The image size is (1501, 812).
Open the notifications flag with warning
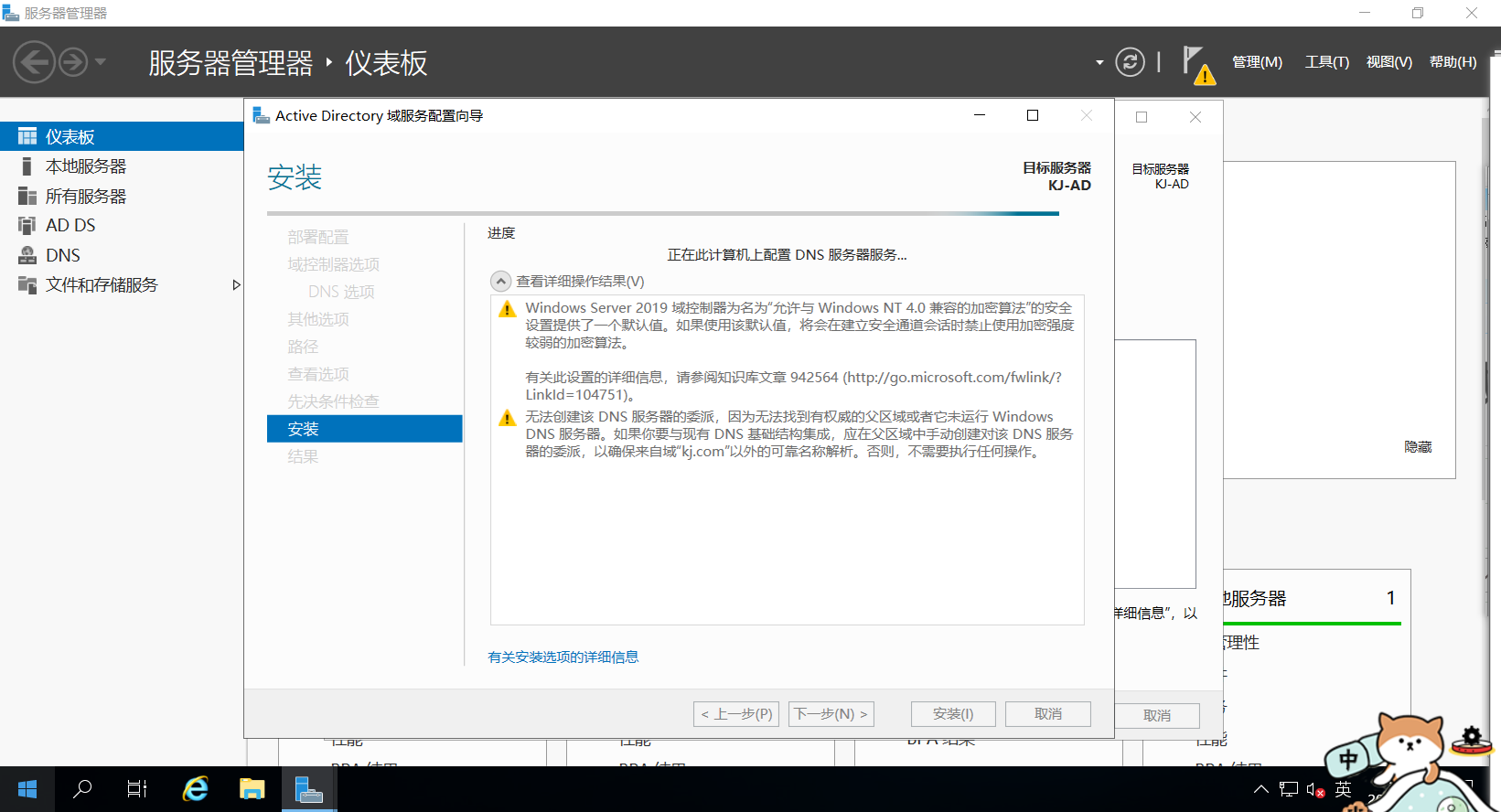1198,65
